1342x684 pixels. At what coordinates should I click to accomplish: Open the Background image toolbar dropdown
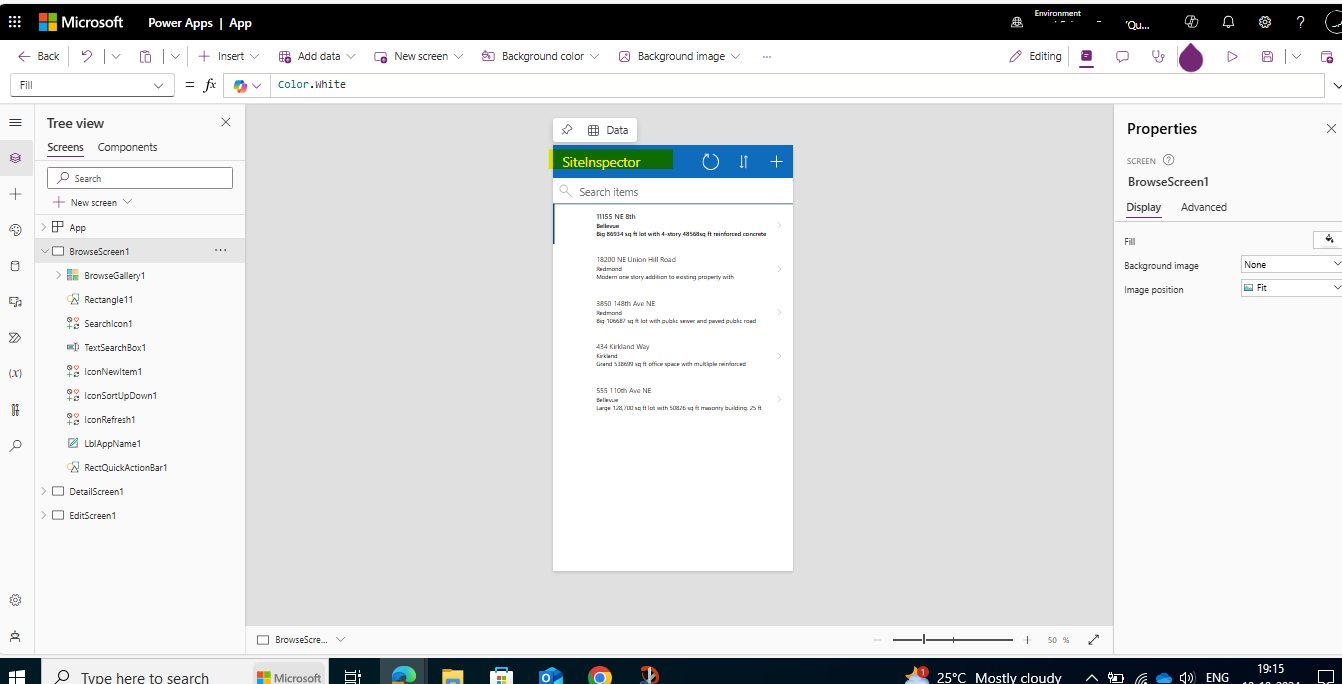coord(679,56)
